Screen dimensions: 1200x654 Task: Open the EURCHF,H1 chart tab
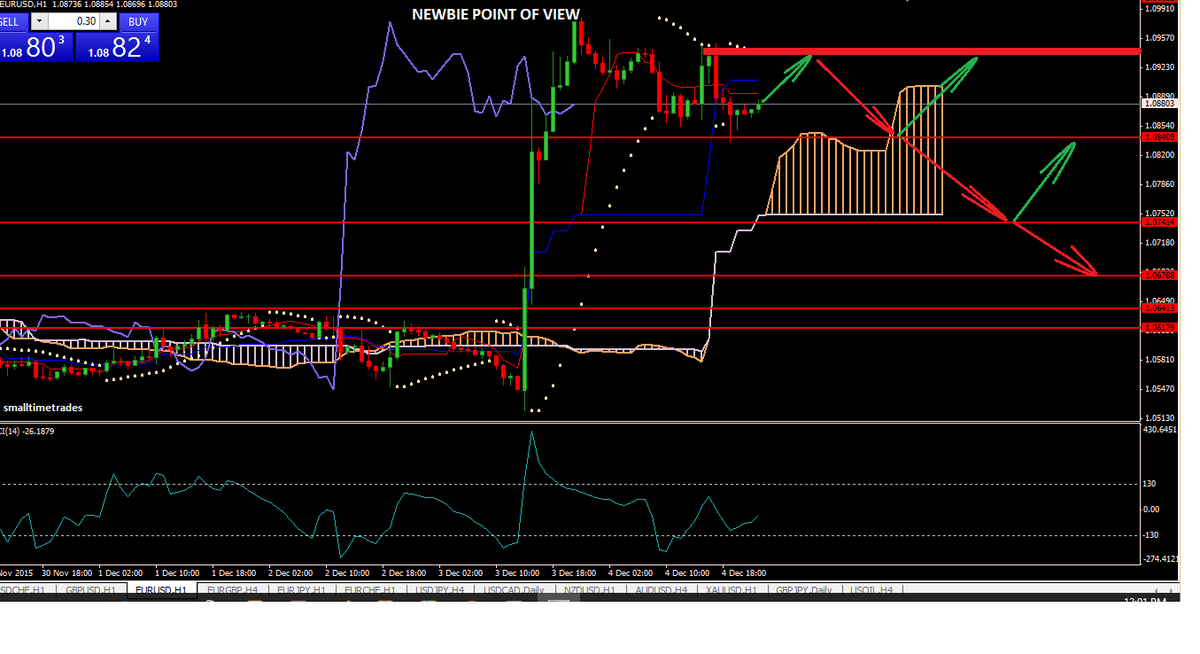point(371,590)
